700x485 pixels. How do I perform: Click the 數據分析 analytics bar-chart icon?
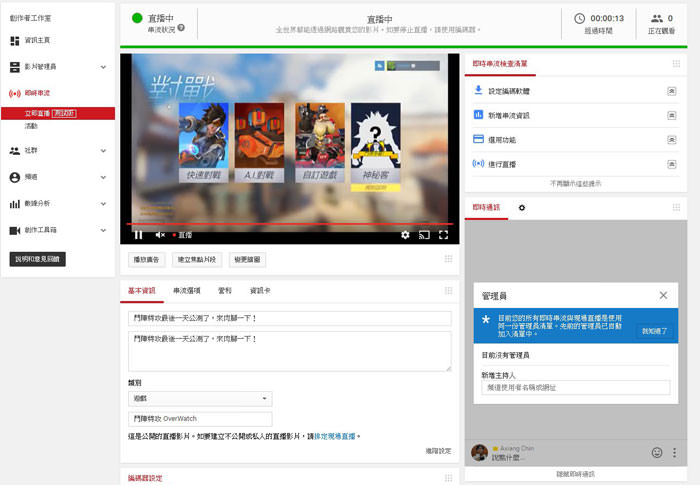[x=15, y=204]
